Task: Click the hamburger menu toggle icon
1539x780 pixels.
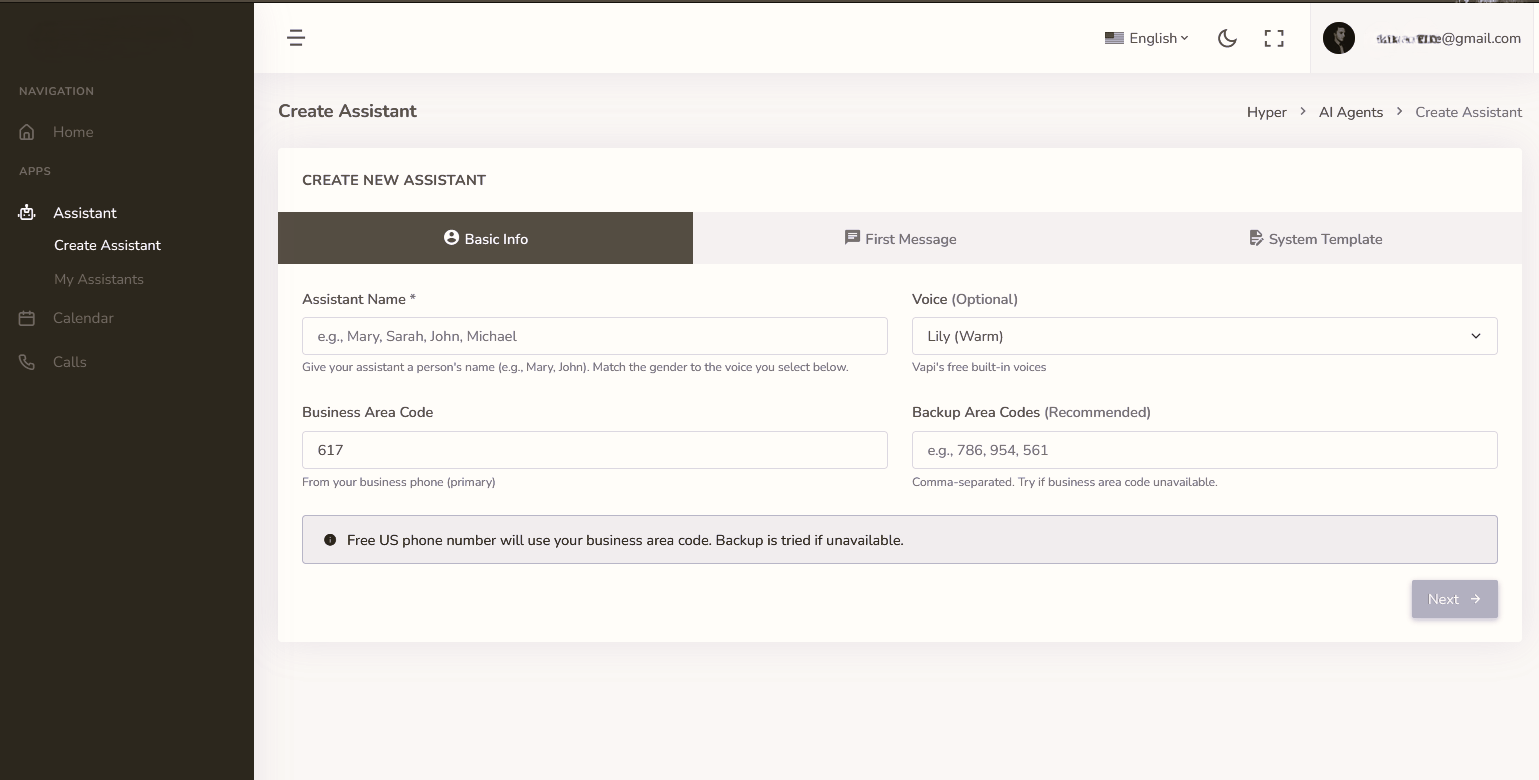Action: point(295,38)
